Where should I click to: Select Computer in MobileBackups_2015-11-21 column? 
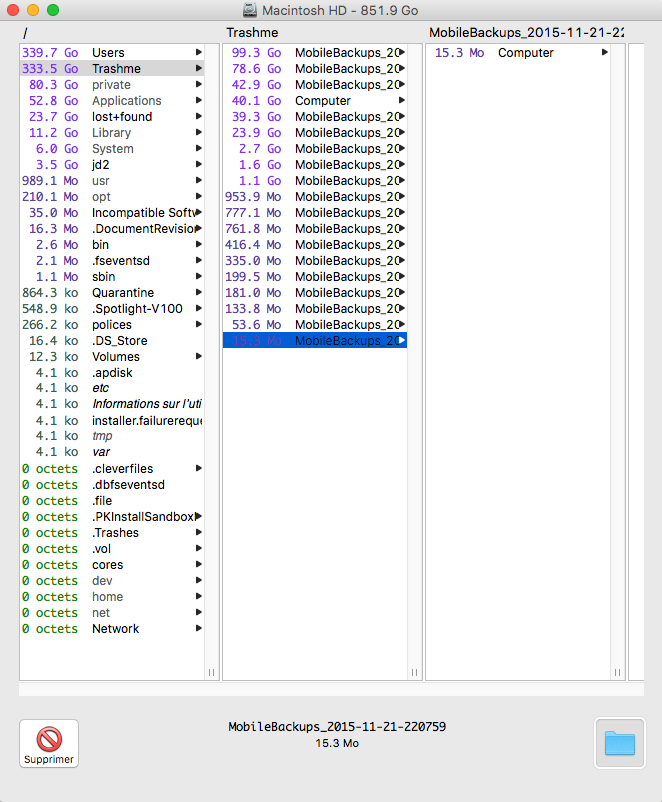(x=518, y=52)
